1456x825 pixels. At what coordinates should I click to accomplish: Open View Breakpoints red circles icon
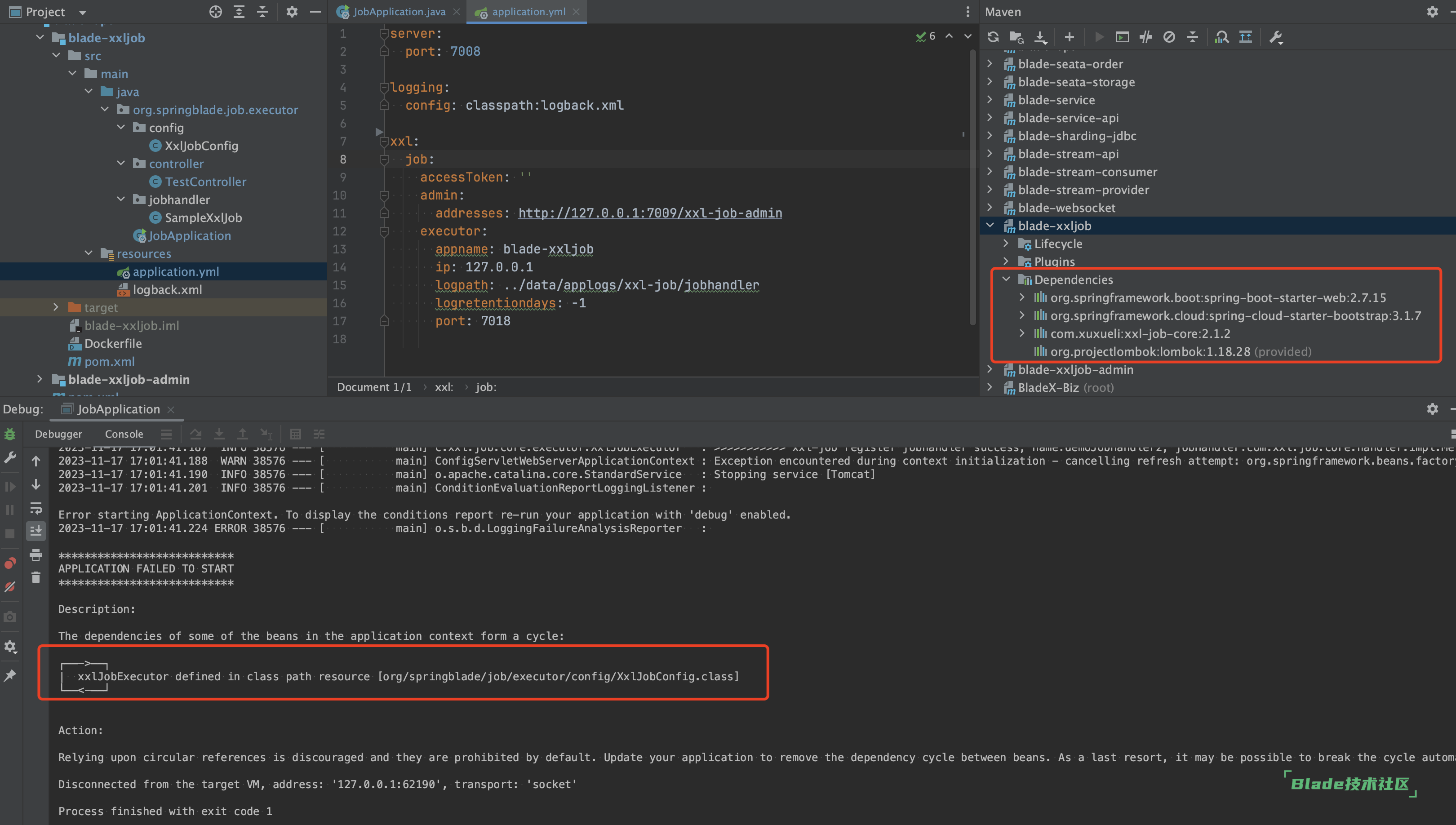point(10,563)
